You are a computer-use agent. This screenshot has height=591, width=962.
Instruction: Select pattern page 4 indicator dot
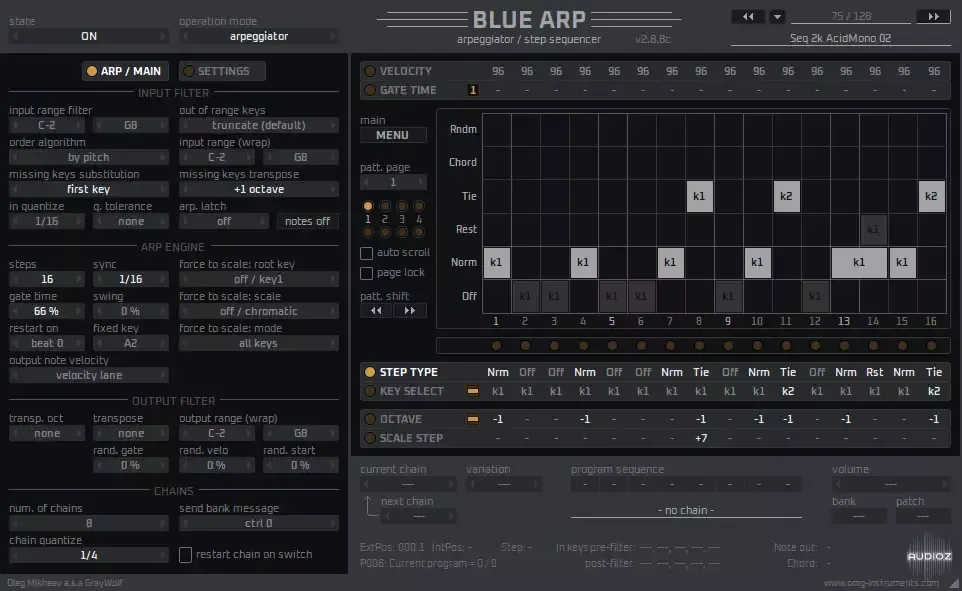tap(419, 206)
